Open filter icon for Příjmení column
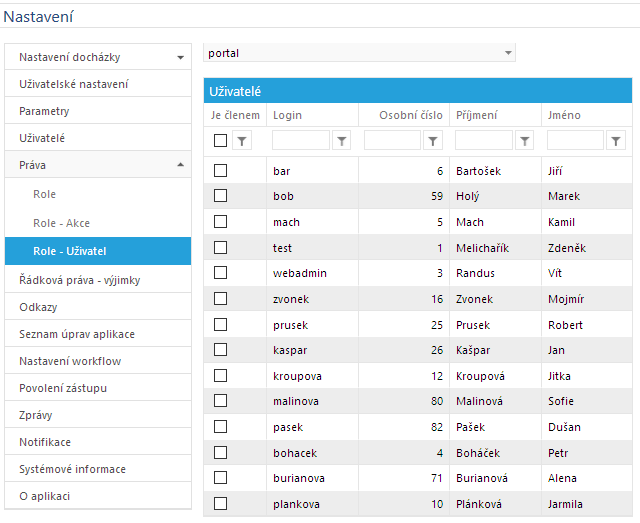This screenshot has height=523, width=640. click(x=524, y=141)
